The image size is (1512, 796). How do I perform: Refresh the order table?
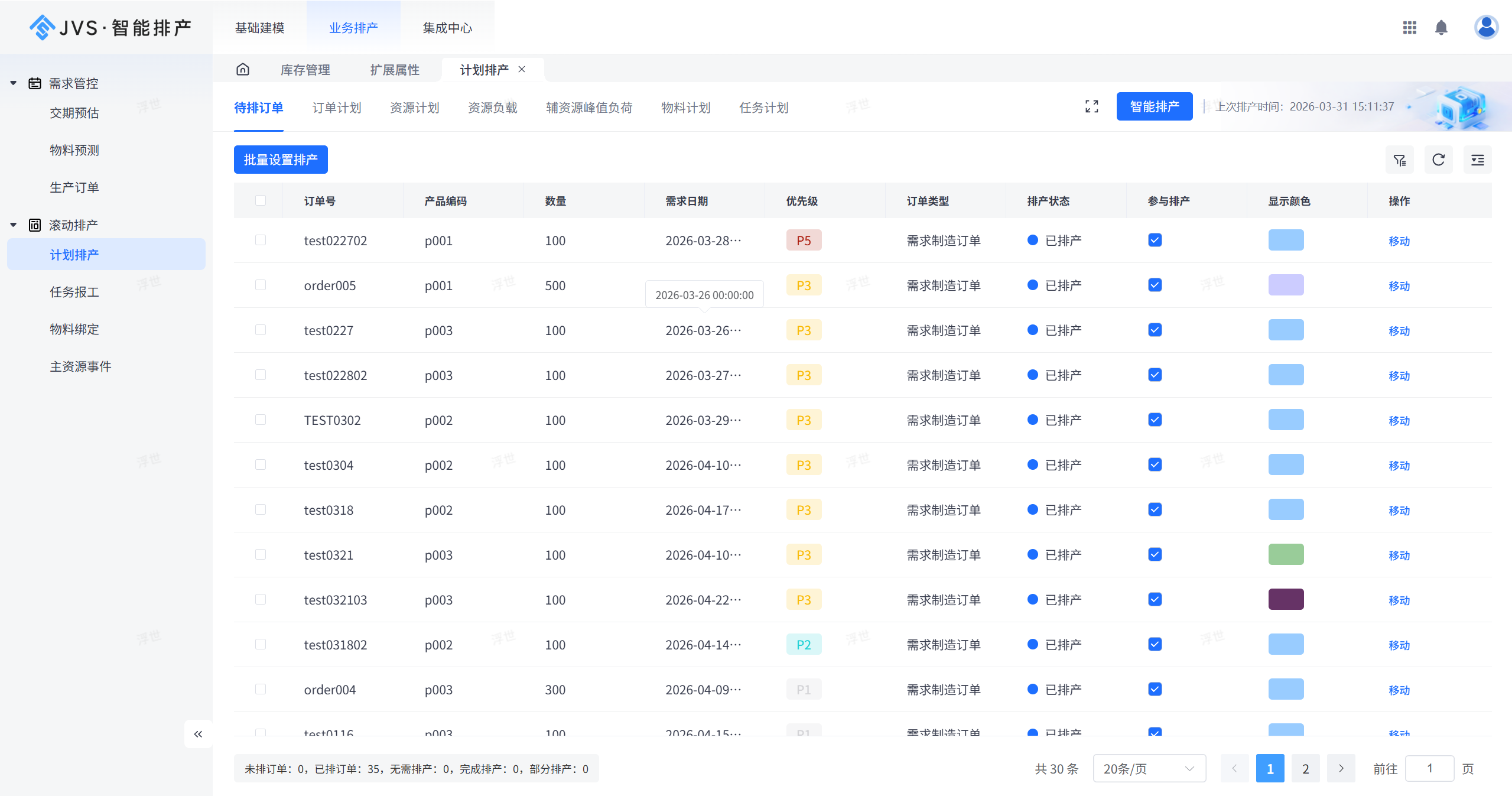tap(1438, 160)
